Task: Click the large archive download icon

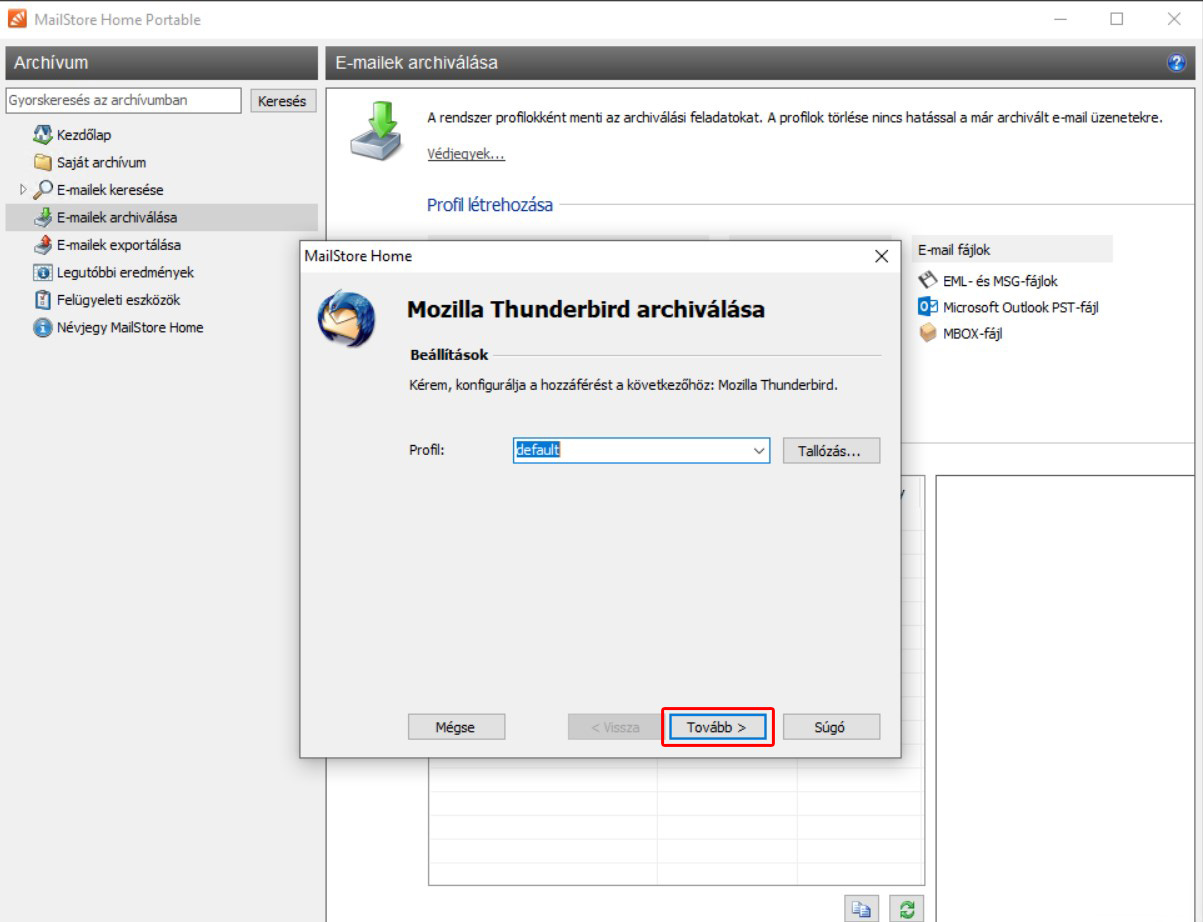Action: point(374,131)
